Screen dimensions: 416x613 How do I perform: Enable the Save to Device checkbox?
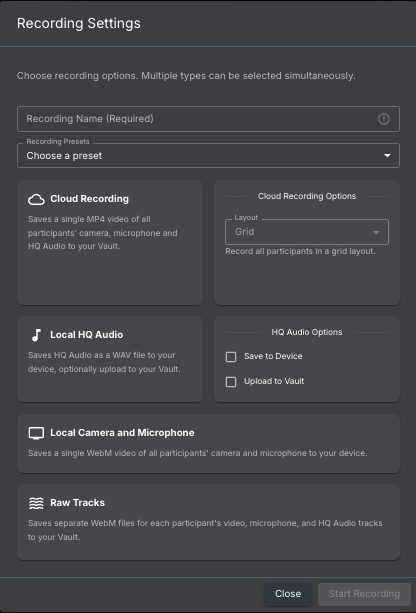[x=231, y=357]
